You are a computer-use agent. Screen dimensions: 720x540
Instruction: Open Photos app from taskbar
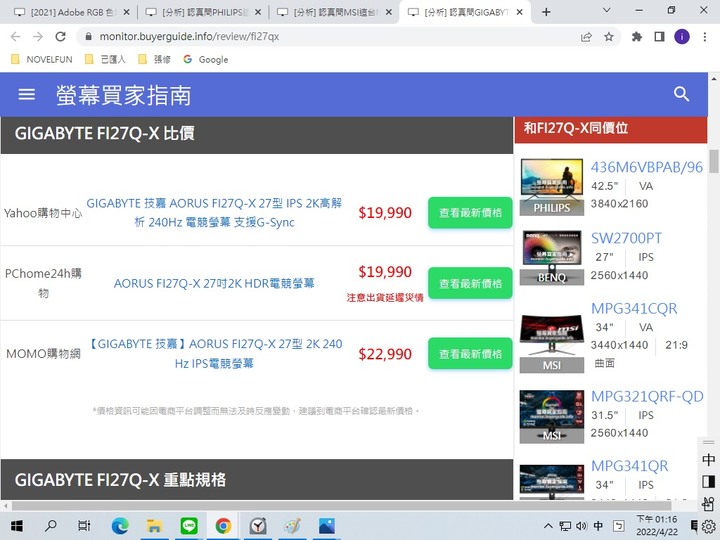pyautogui.click(x=327, y=526)
